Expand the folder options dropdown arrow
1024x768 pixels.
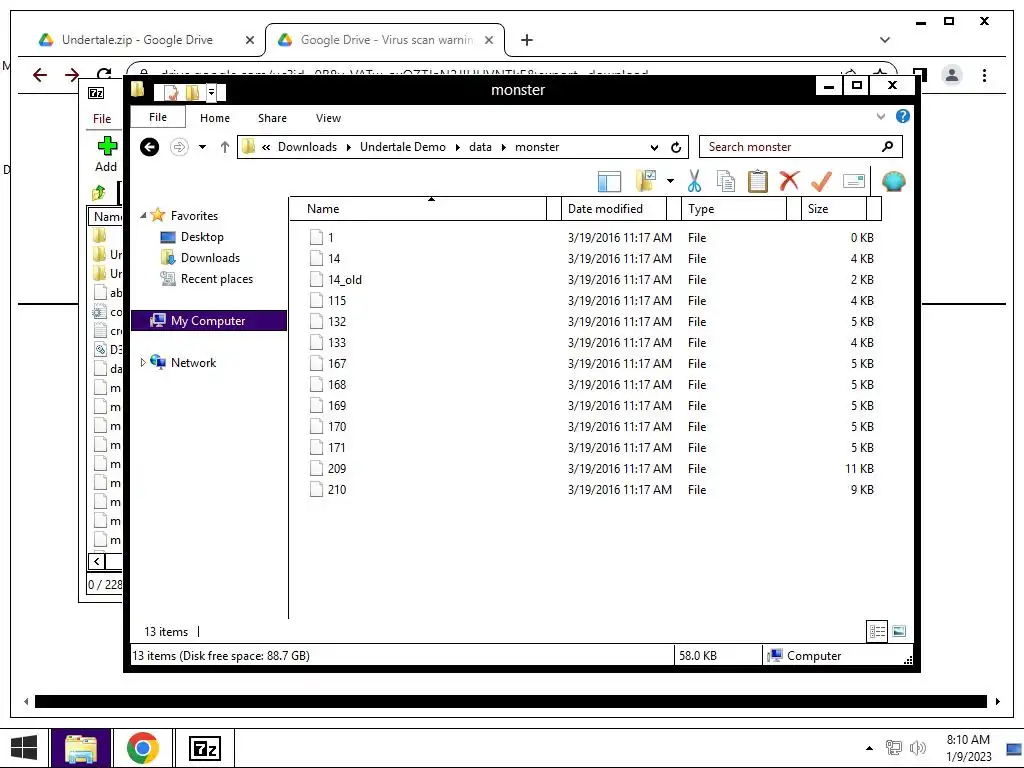(x=670, y=181)
